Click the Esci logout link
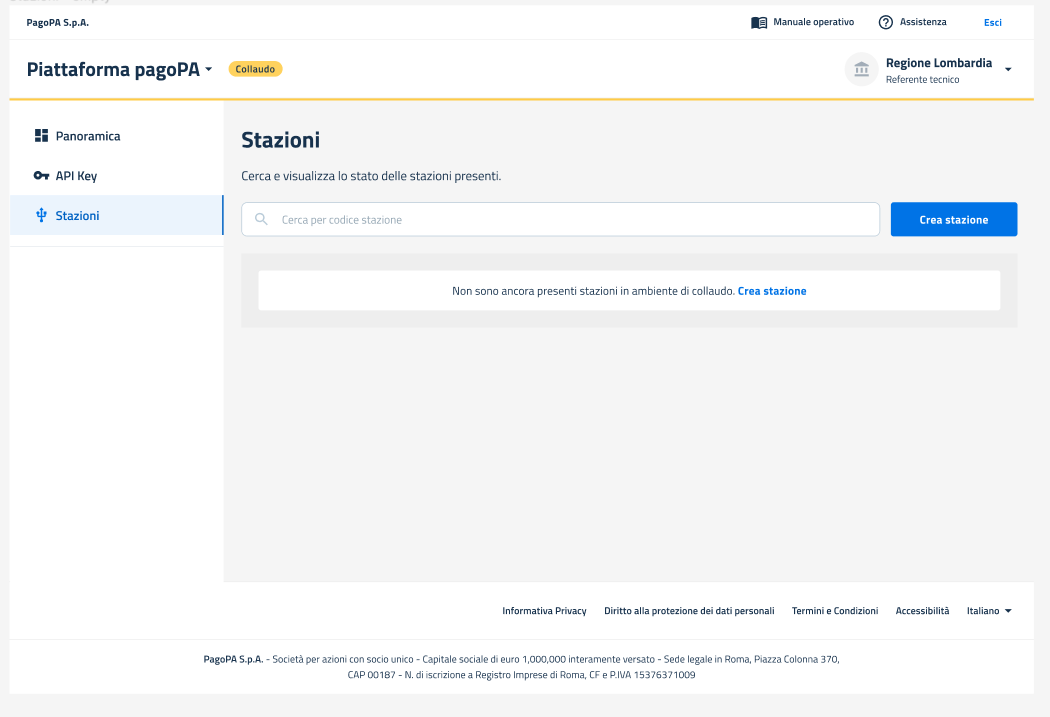The image size is (1050, 717). click(992, 22)
